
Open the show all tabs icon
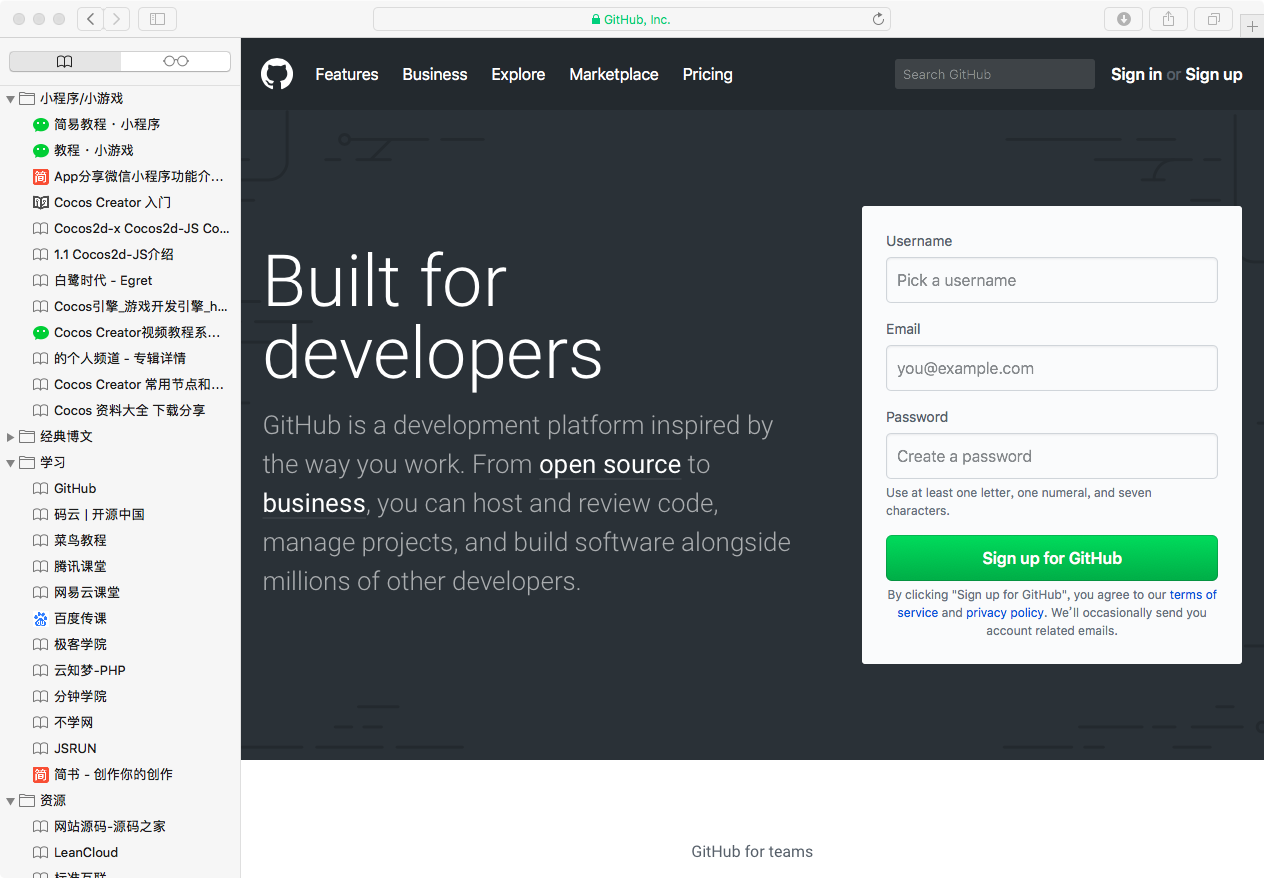tap(1213, 19)
